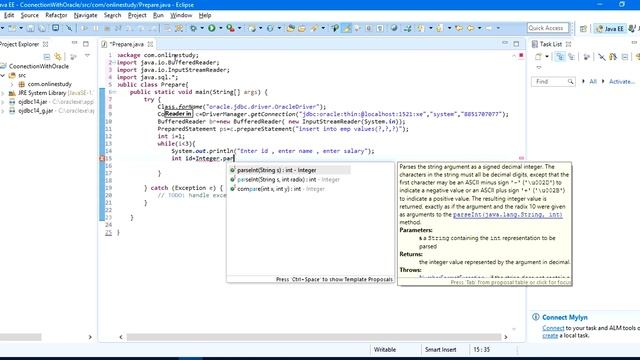The width and height of the screenshot is (640, 360).
Task: Click the Skip All Breakpoints icon
Action: coord(69,28)
